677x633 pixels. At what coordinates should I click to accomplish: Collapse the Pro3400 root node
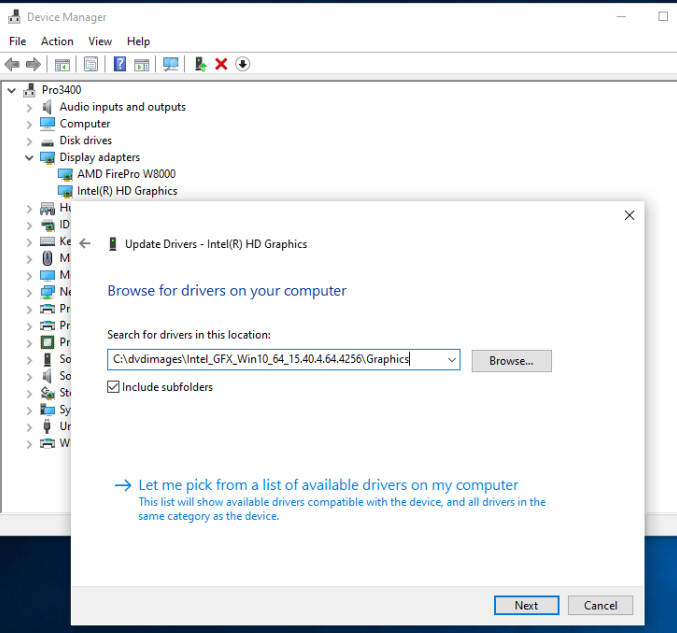[x=12, y=90]
